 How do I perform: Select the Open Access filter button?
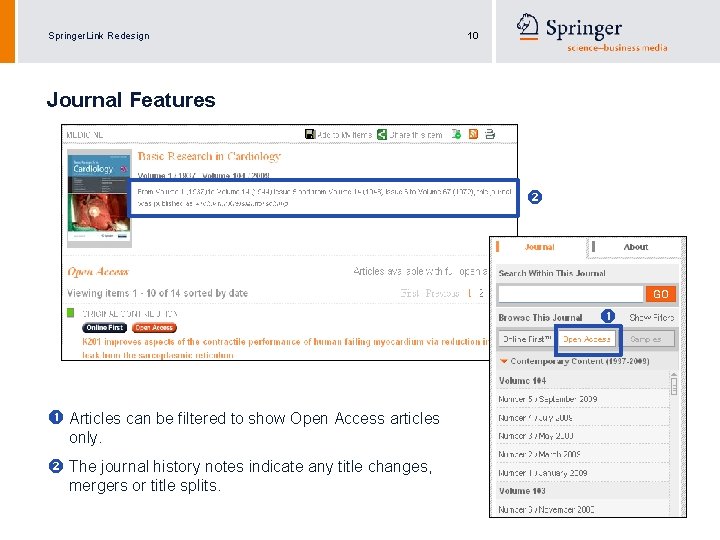(x=587, y=339)
